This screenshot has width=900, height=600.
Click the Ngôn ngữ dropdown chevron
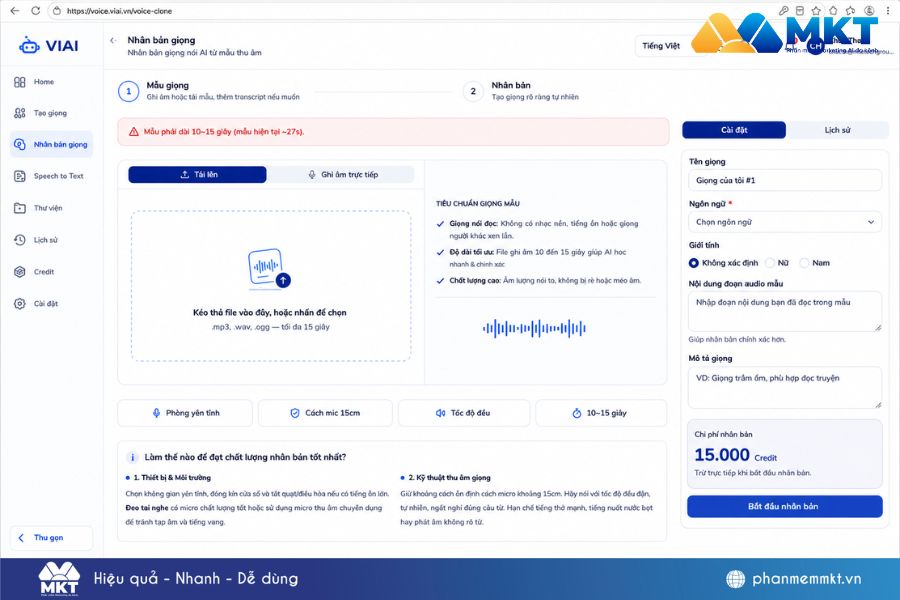coord(871,222)
